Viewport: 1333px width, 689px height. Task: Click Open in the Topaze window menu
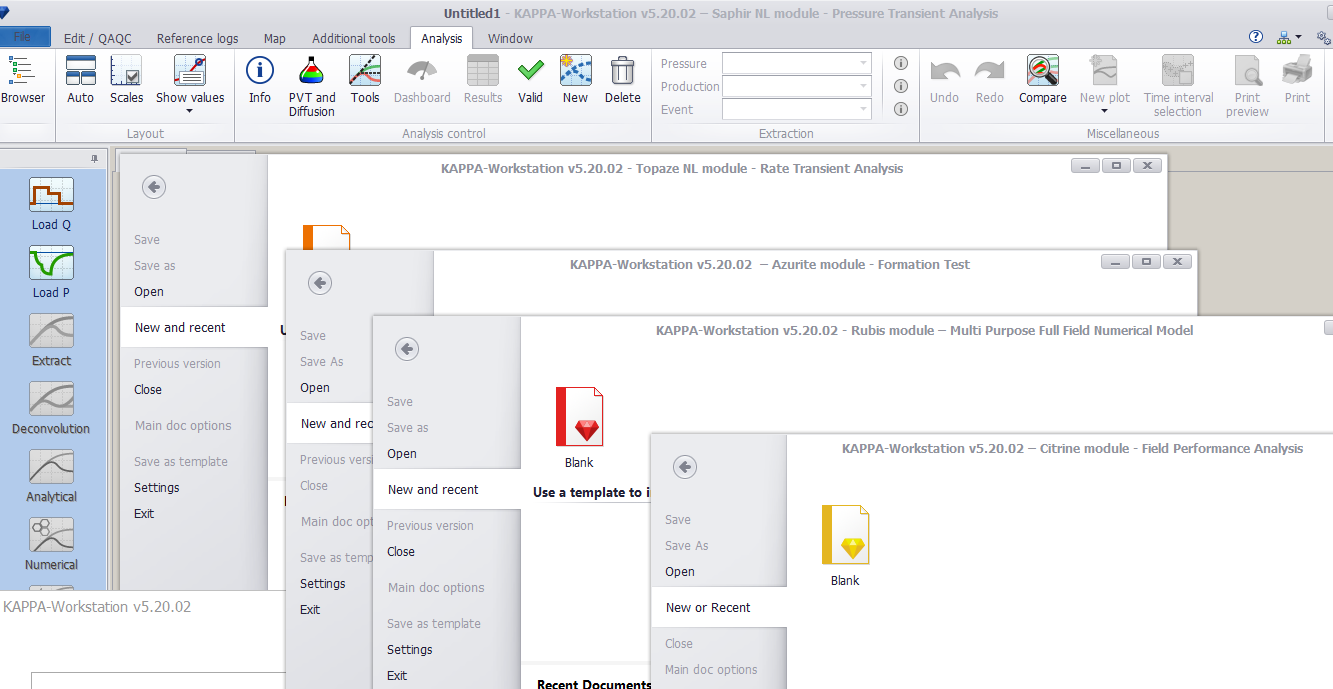149,292
